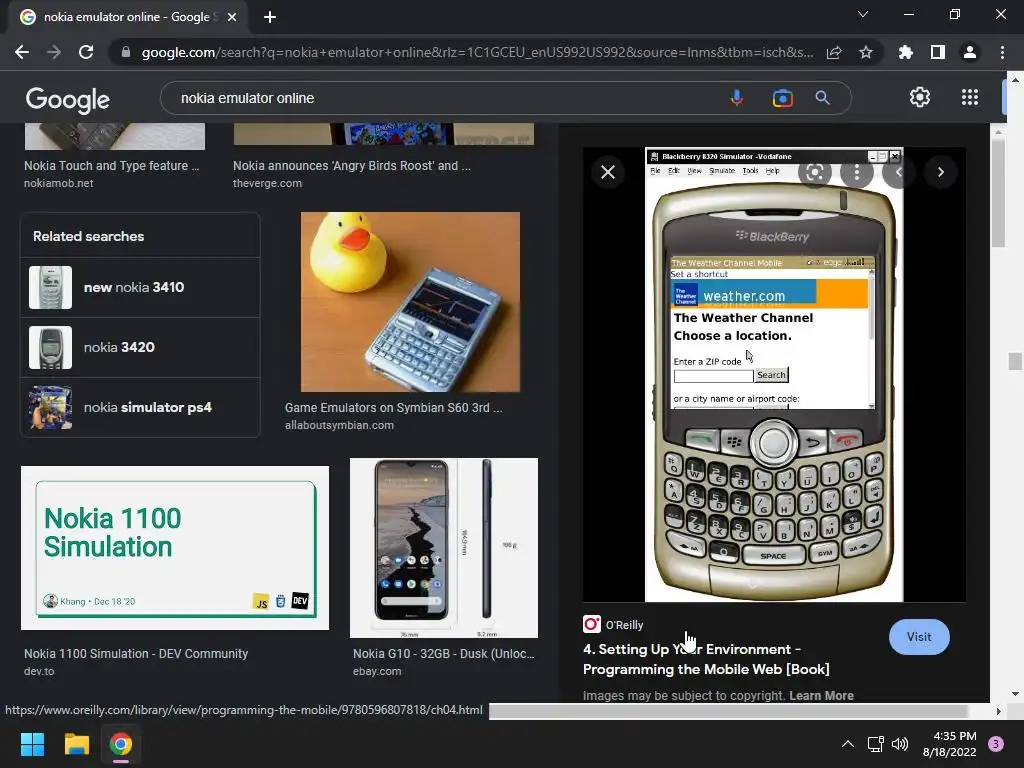This screenshot has width=1024, height=768.
Task: Click the Chrome taskbar icon
Action: point(121,744)
